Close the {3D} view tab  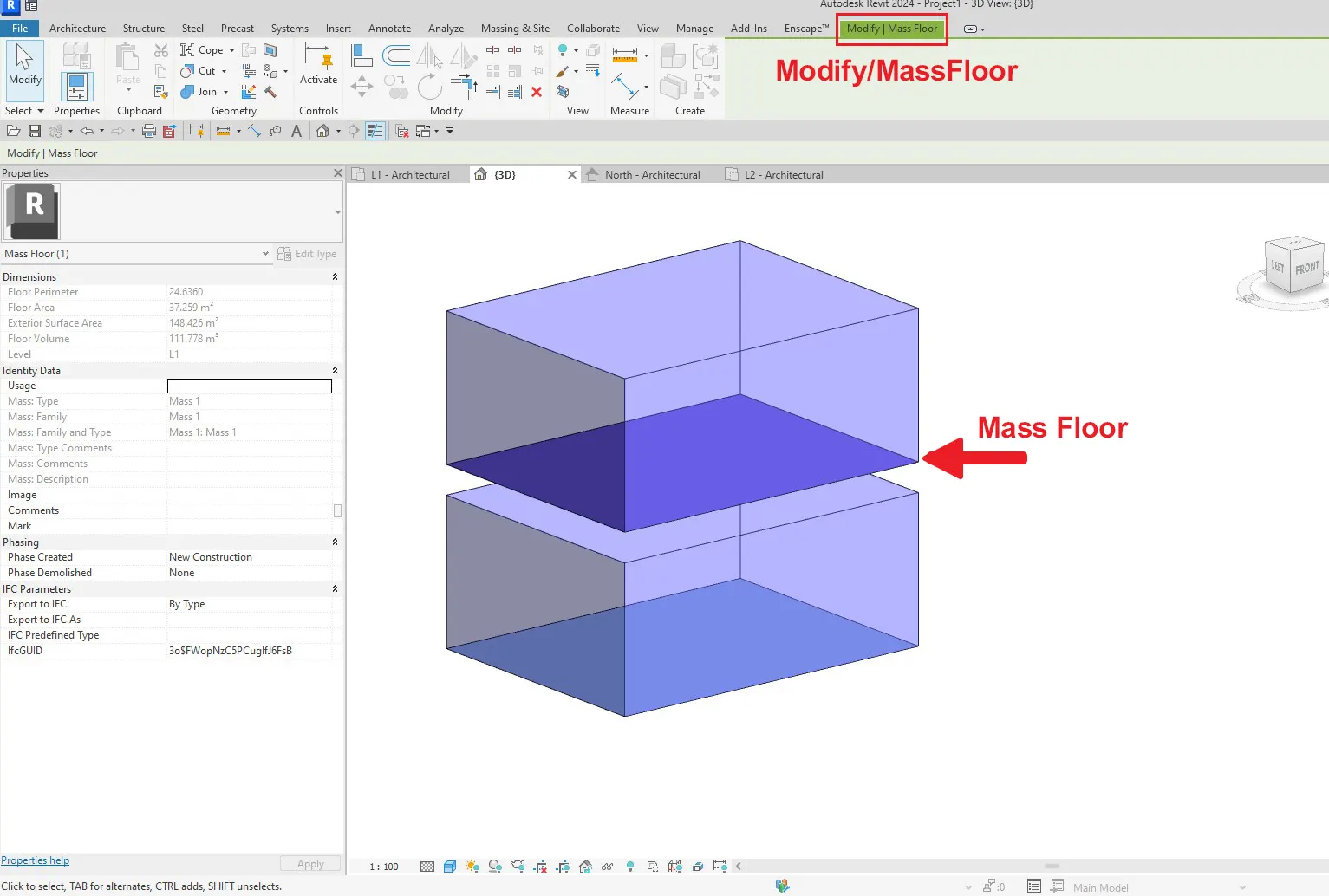(572, 174)
